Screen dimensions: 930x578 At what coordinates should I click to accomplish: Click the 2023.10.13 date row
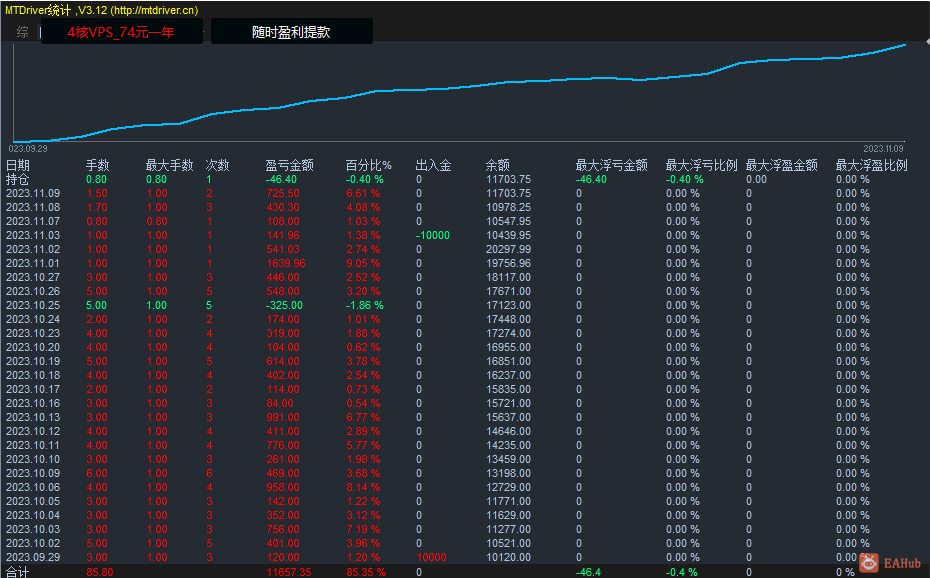click(33, 417)
